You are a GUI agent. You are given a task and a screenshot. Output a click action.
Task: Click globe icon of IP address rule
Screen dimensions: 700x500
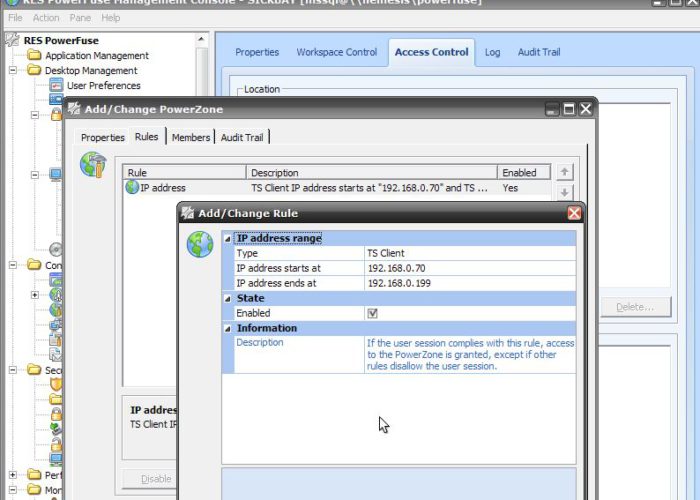pyautogui.click(x=132, y=188)
